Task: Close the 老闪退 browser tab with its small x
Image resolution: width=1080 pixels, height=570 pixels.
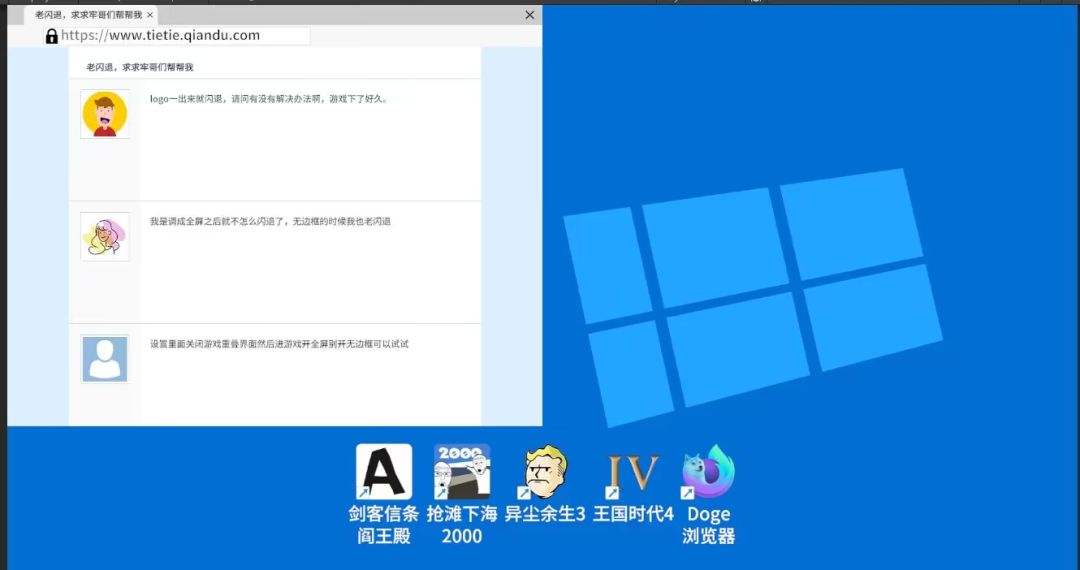Action: pyautogui.click(x=149, y=14)
